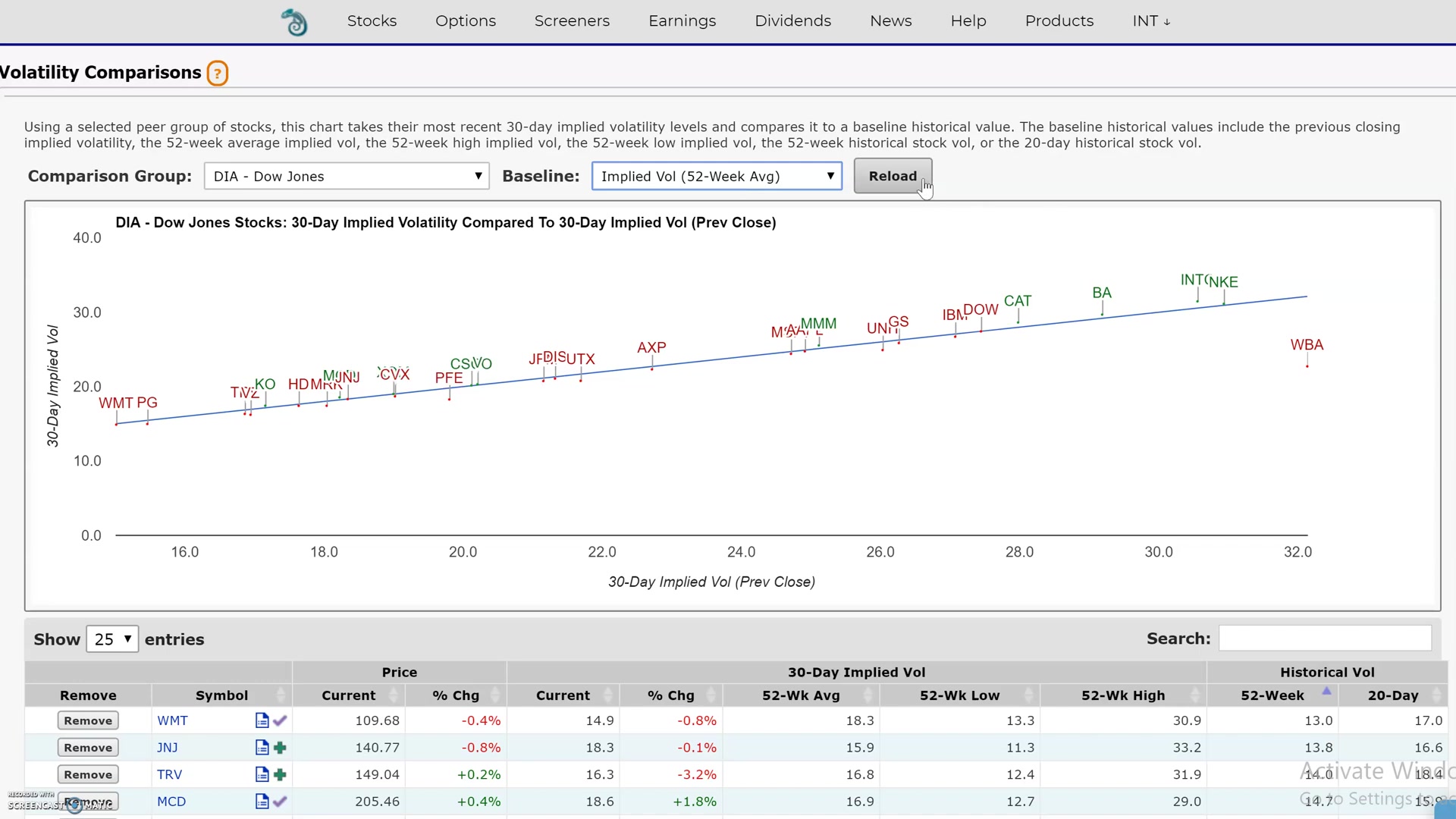Click the green plus icon beside JNJ
Viewport: 1456px width, 819px height.
click(x=280, y=748)
